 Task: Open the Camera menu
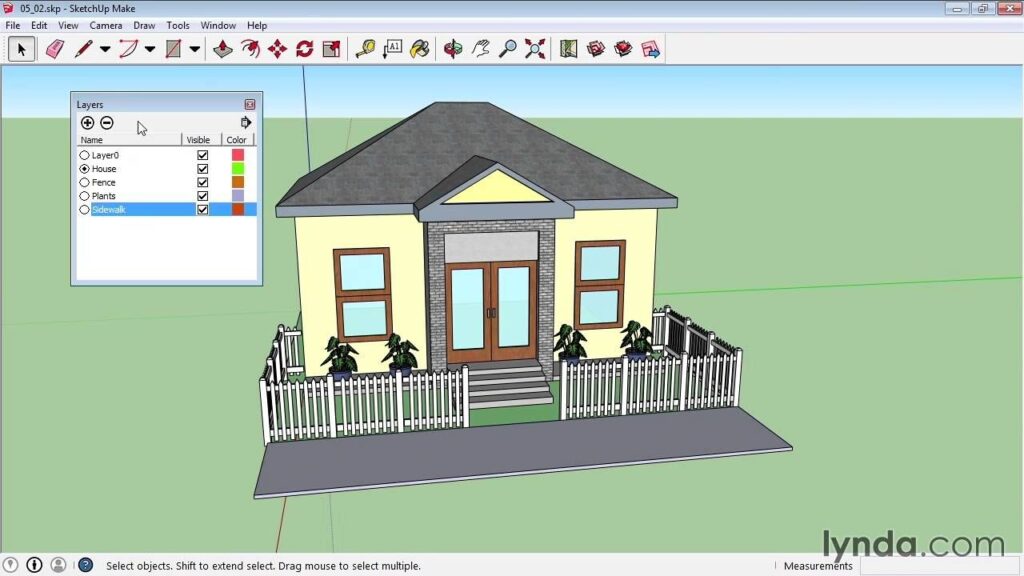click(106, 25)
